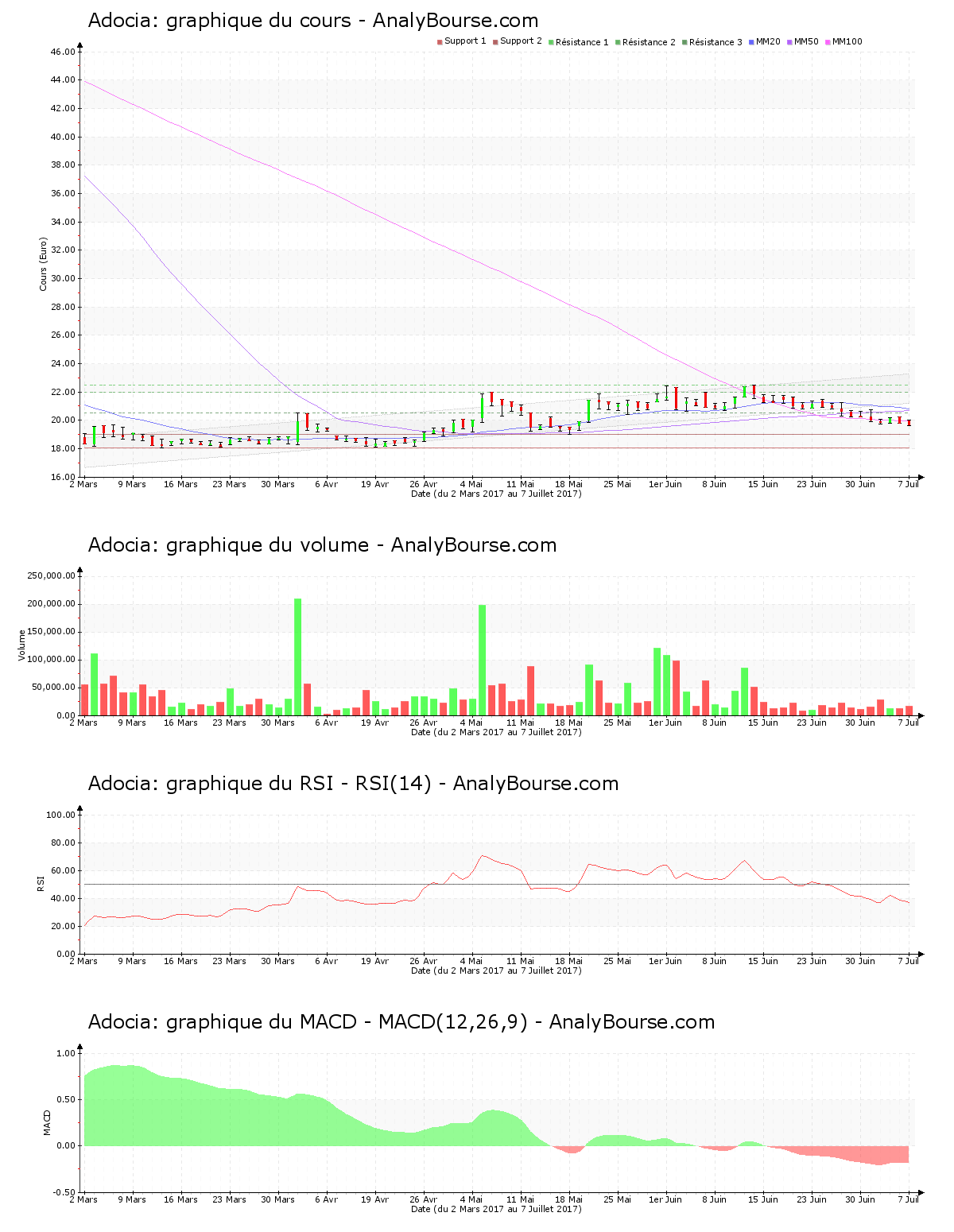Click the date range caption under price chart
The width and height of the screenshot is (954, 1232).
[496, 494]
